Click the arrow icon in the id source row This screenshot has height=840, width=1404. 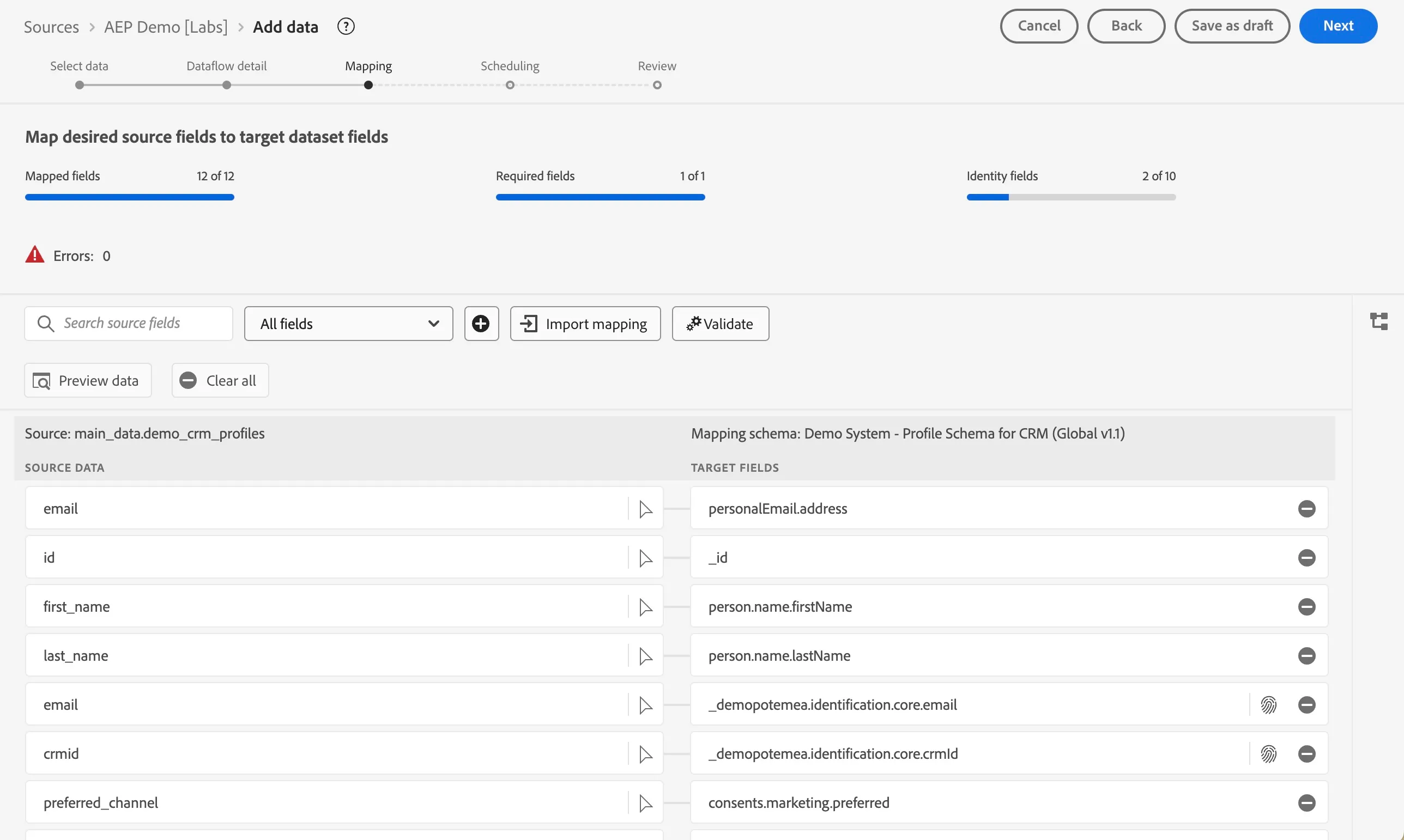[645, 558]
